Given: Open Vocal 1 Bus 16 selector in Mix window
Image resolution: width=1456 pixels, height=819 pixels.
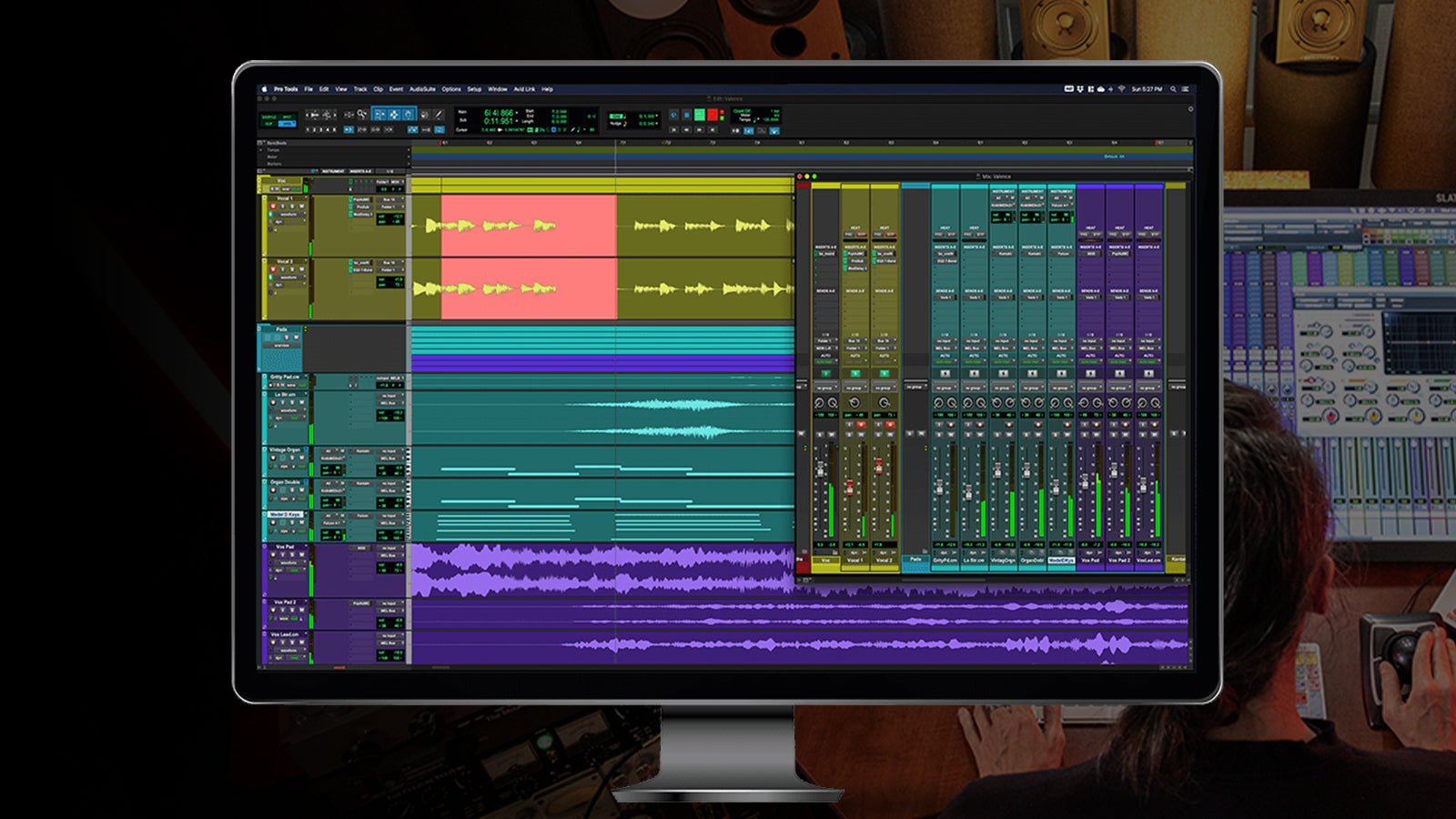Looking at the screenshot, I should pyautogui.click(x=855, y=340).
